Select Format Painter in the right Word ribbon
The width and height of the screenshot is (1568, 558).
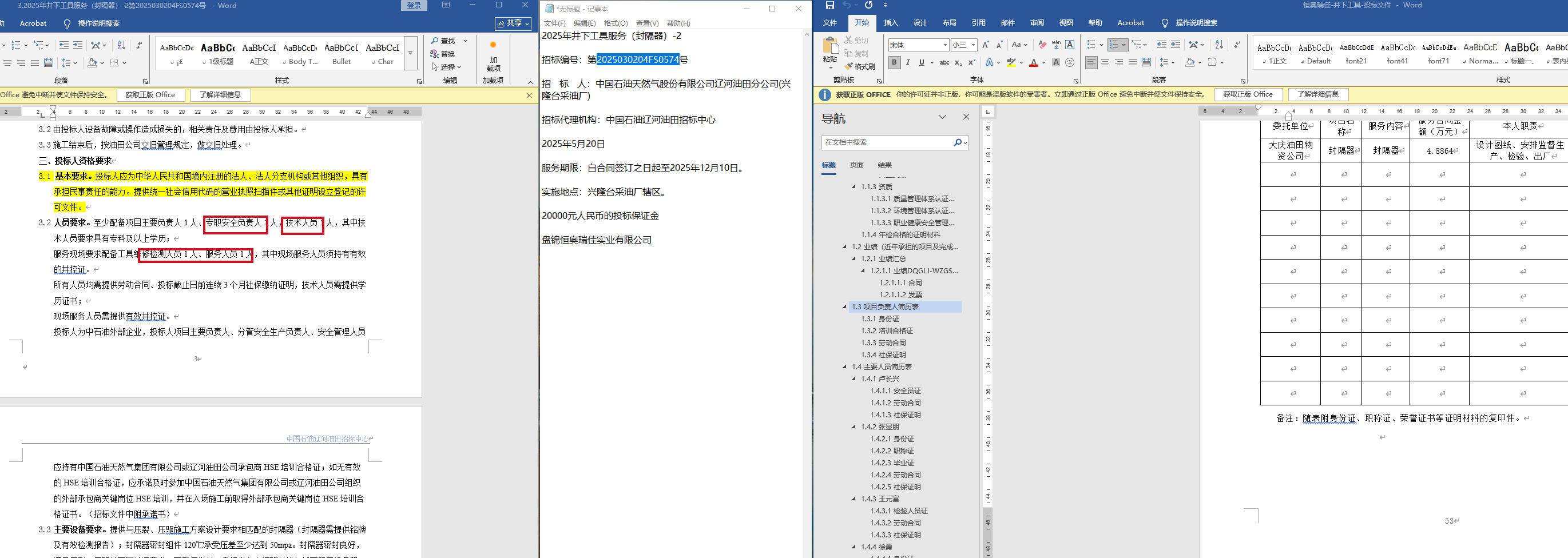[x=859, y=66]
